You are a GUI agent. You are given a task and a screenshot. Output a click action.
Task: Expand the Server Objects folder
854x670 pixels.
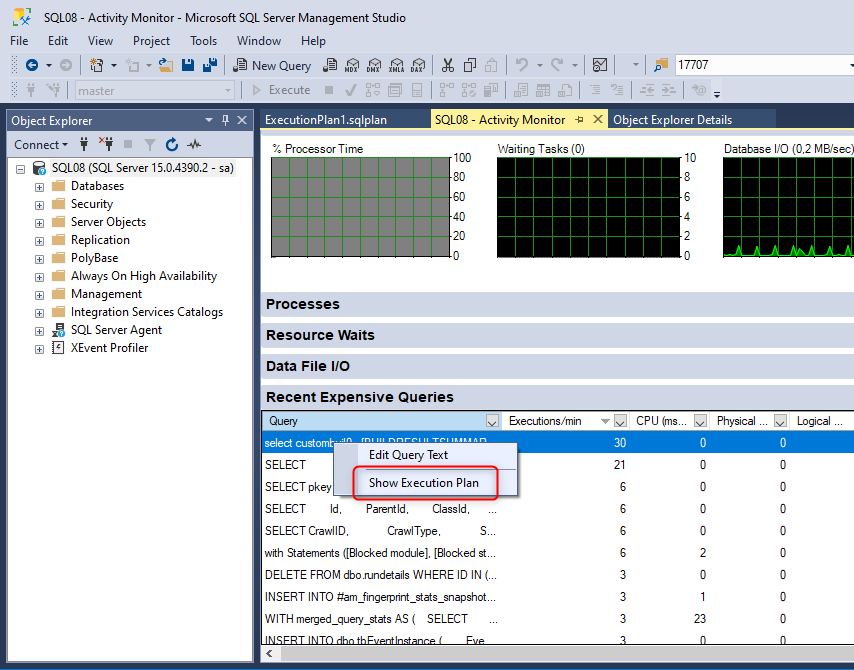(39, 223)
